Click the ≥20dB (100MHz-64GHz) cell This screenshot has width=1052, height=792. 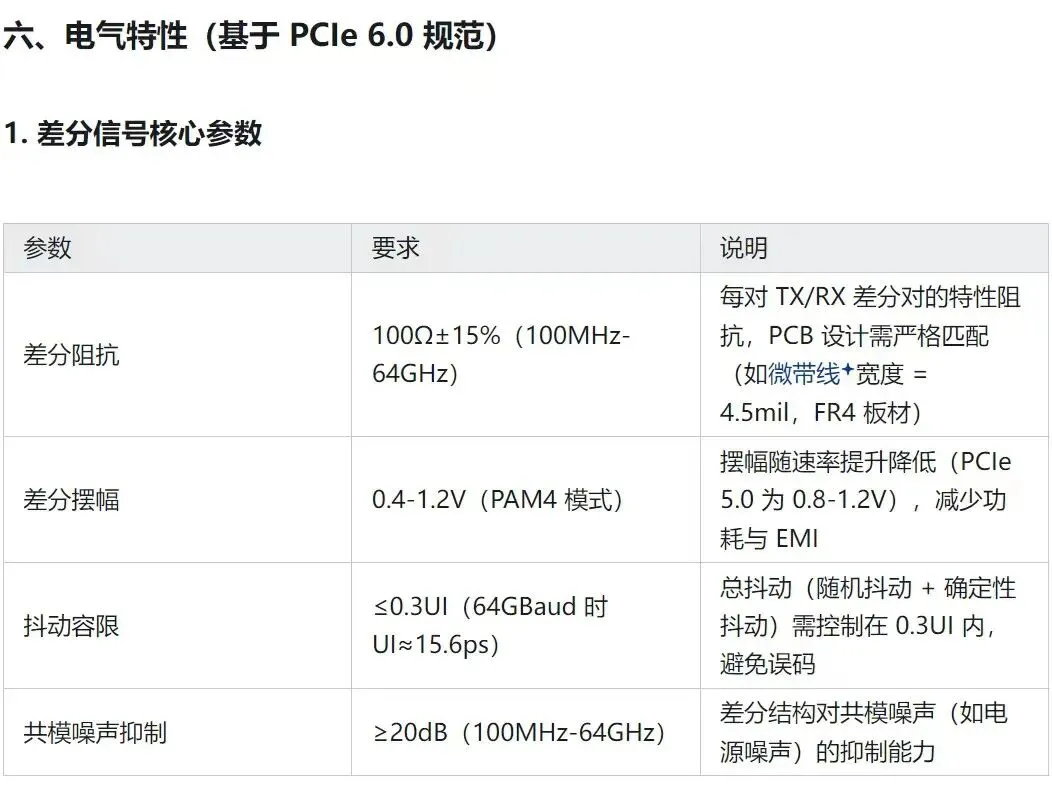pyautogui.click(x=519, y=732)
